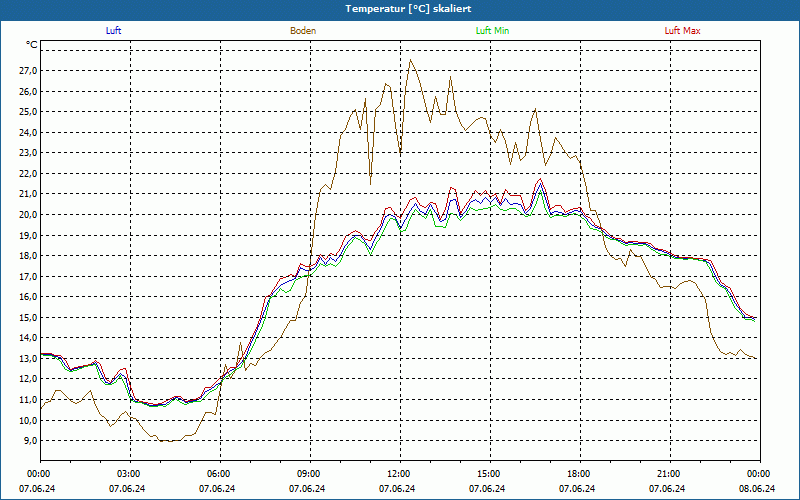Click the 23,0 y-axis value label
This screenshot has height=500, width=800.
pos(27,153)
